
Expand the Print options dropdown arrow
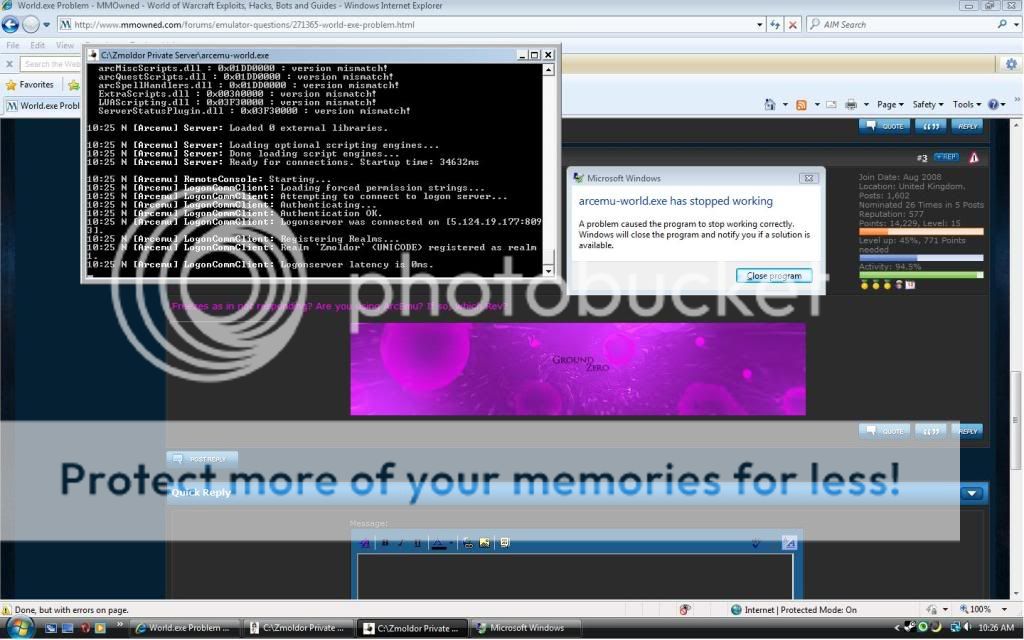(866, 105)
